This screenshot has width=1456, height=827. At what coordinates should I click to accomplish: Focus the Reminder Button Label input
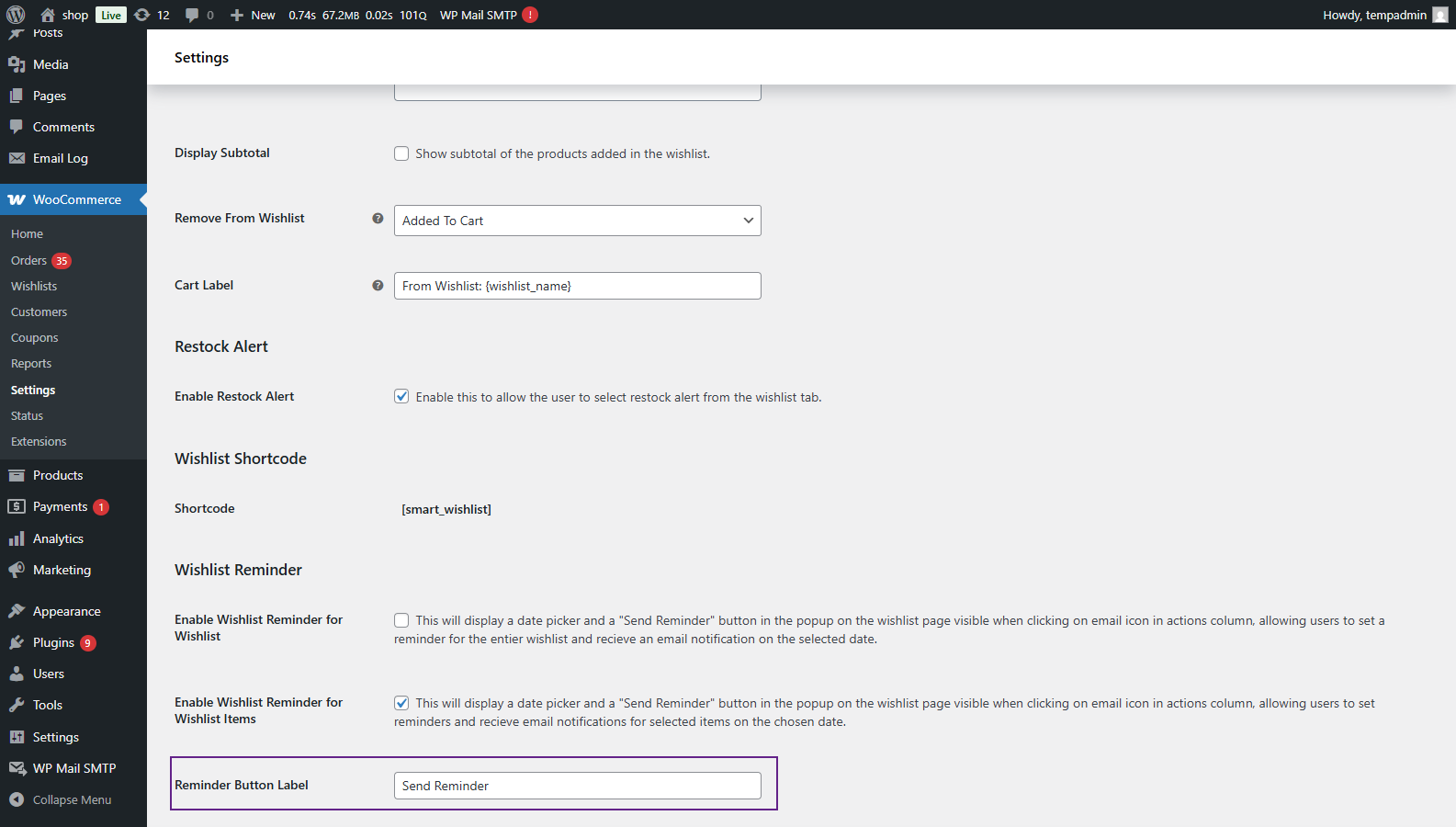tap(577, 786)
